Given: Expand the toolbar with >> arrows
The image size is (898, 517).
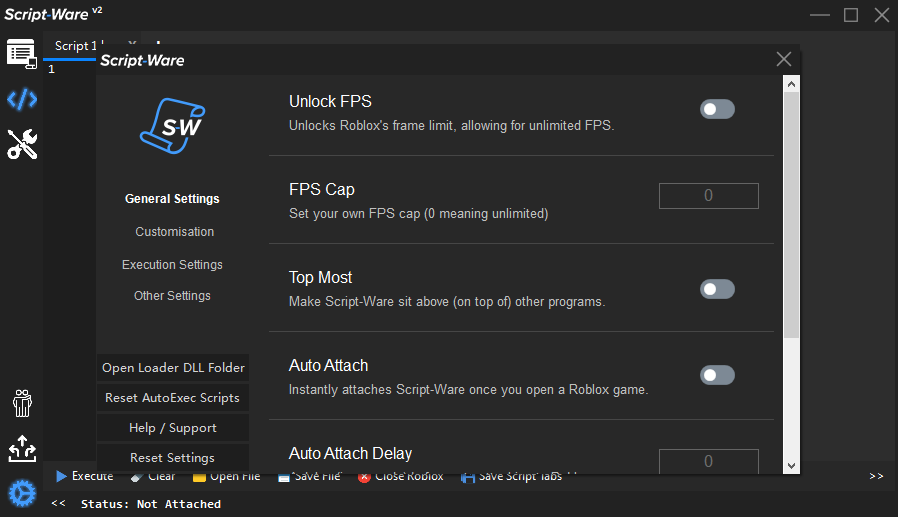Looking at the screenshot, I should click(876, 477).
